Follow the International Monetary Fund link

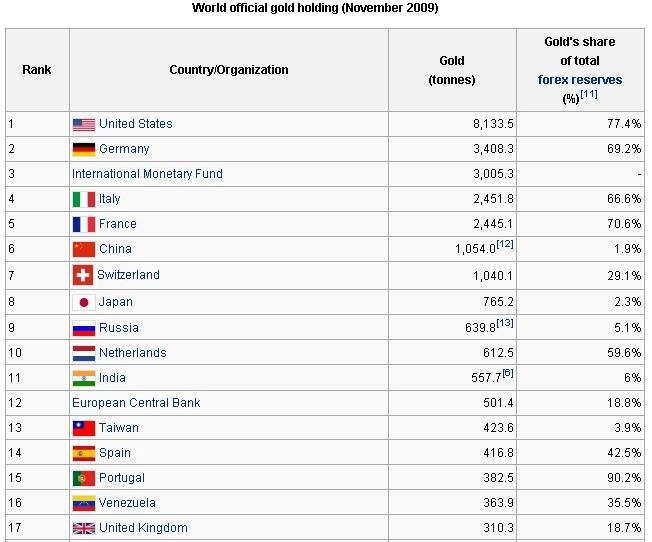(x=147, y=174)
